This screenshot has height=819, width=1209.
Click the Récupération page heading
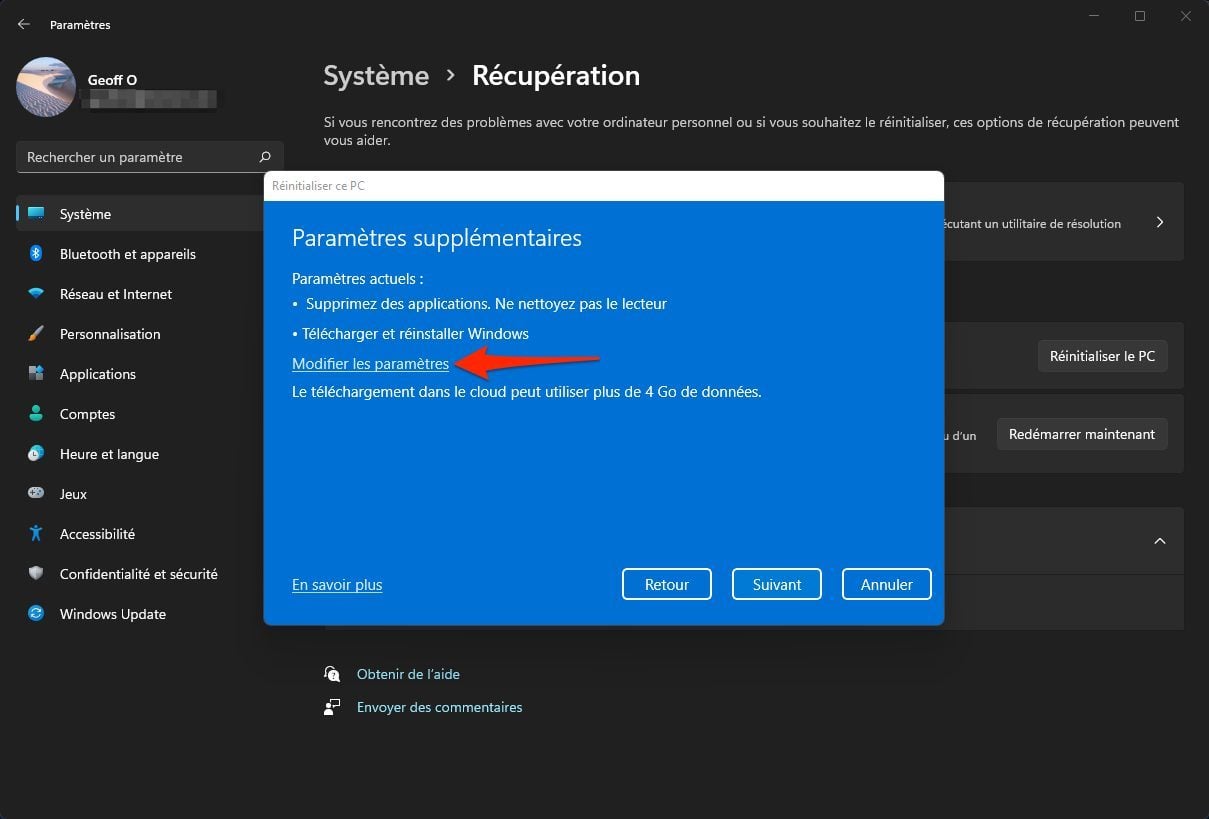click(556, 76)
